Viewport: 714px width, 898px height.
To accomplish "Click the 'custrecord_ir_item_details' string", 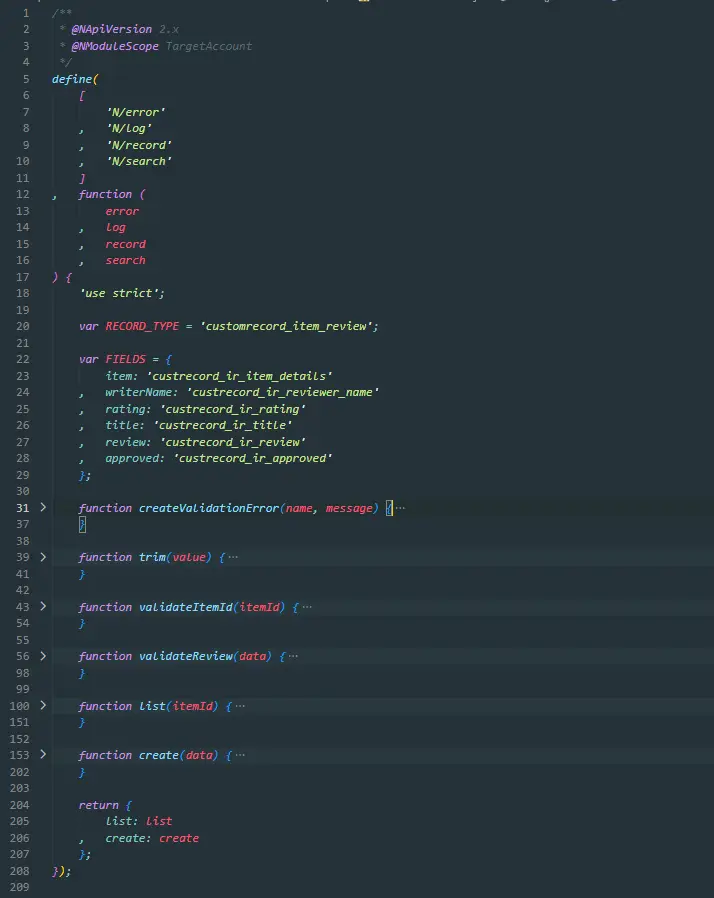I will [240, 376].
